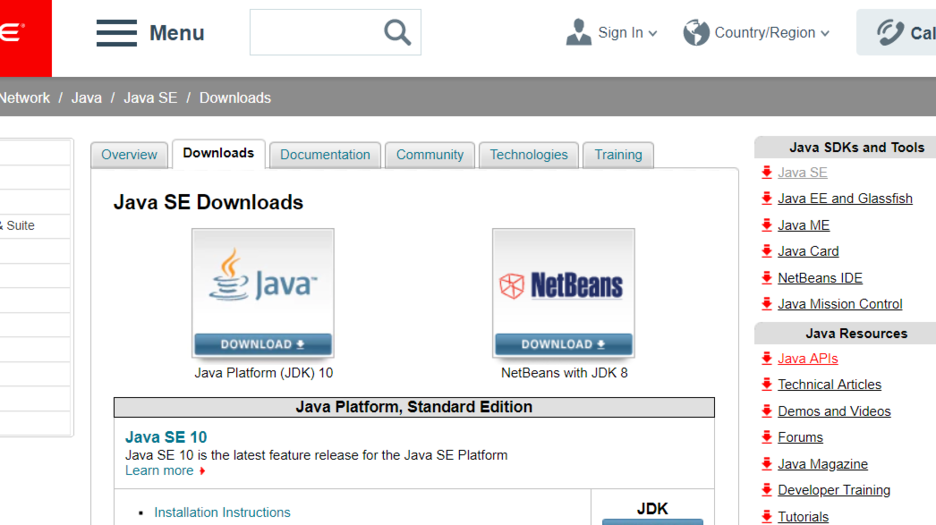Click the NetBeans logo image
This screenshot has height=525, width=936.
pyautogui.click(x=563, y=285)
